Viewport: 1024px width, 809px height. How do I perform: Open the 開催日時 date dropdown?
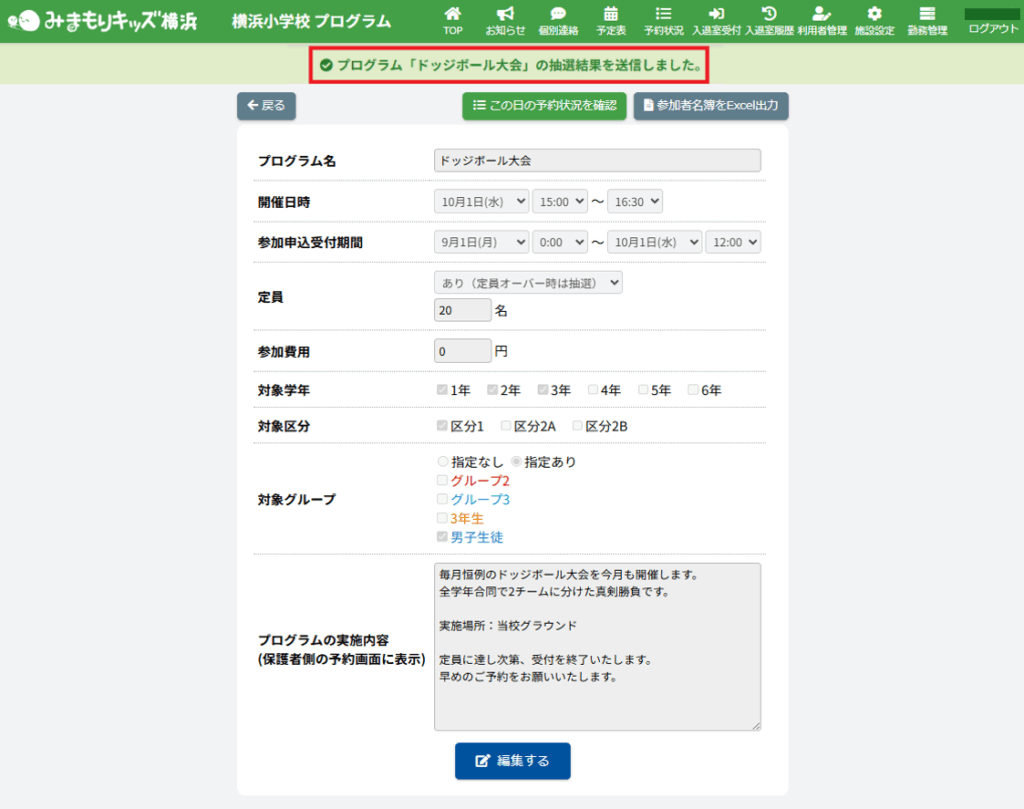point(481,202)
